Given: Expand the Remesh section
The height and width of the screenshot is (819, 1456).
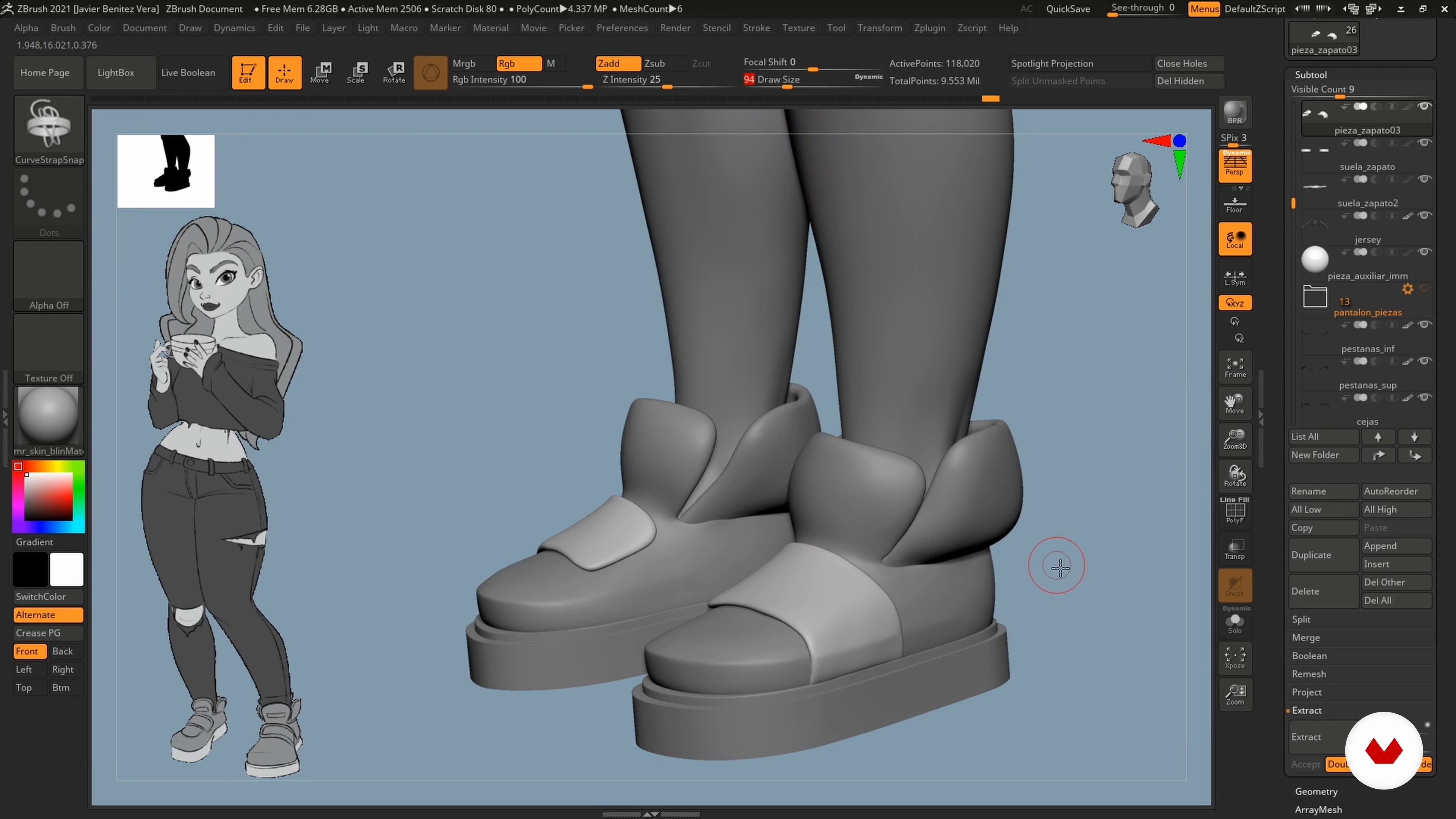Looking at the screenshot, I should (1309, 674).
